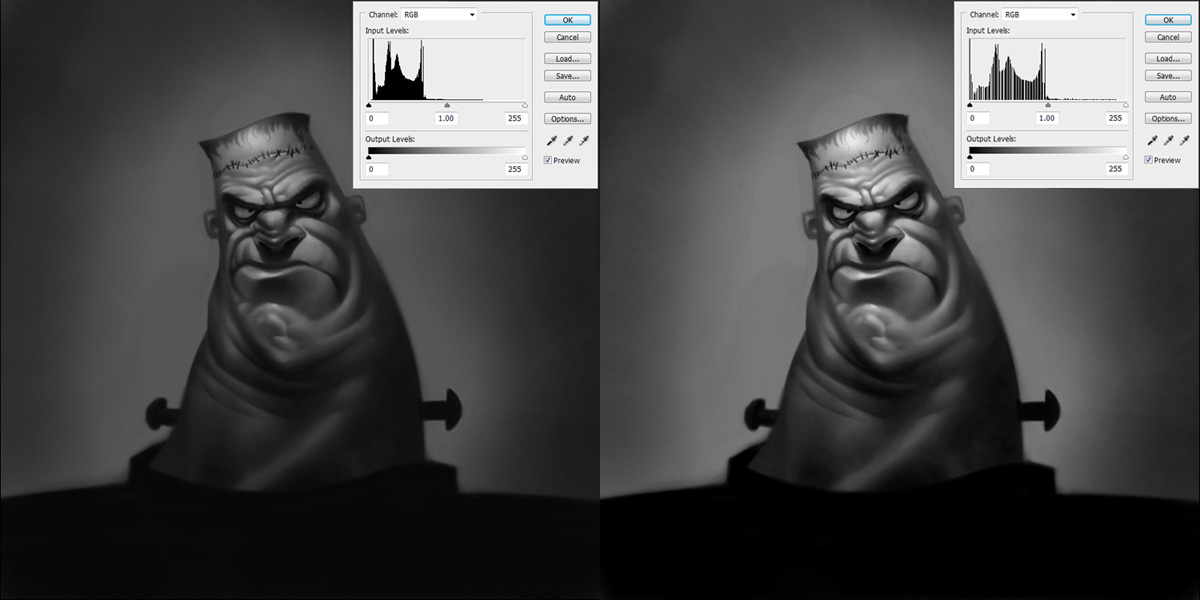Click Auto in the left Levels dialog
Image resolution: width=1200 pixels, height=600 pixels.
coord(568,97)
